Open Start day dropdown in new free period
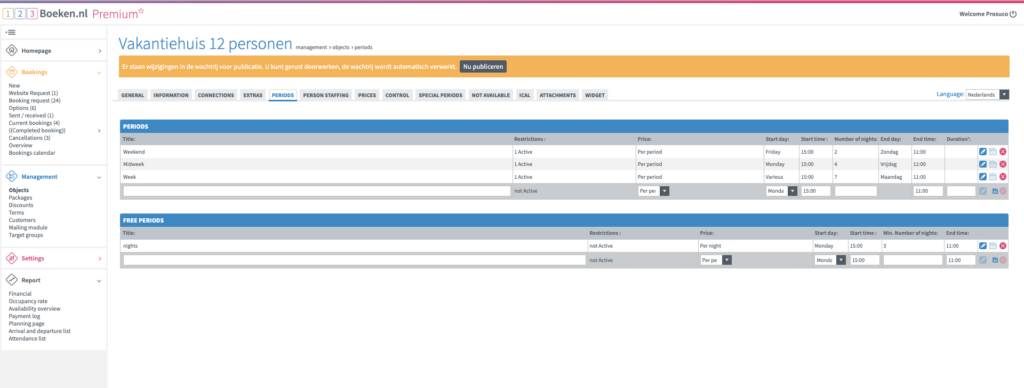1024x388 pixels. (830, 260)
